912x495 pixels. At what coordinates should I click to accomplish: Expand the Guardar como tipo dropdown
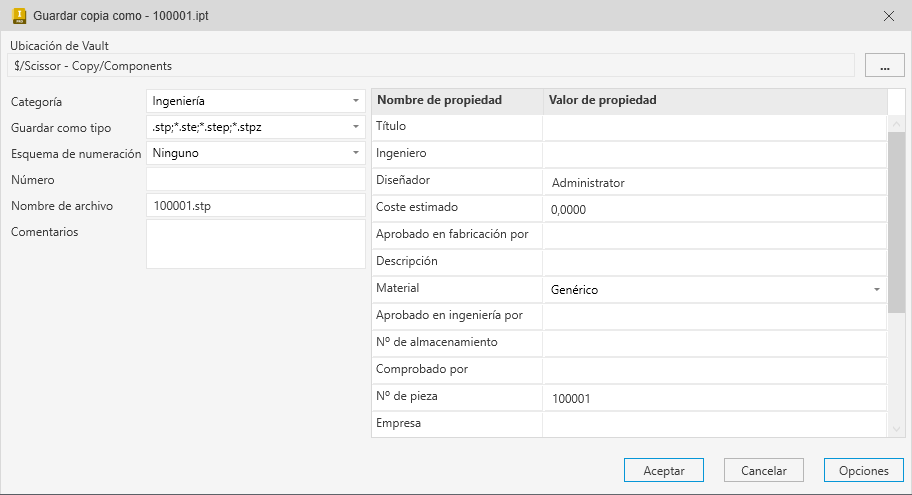tap(356, 127)
